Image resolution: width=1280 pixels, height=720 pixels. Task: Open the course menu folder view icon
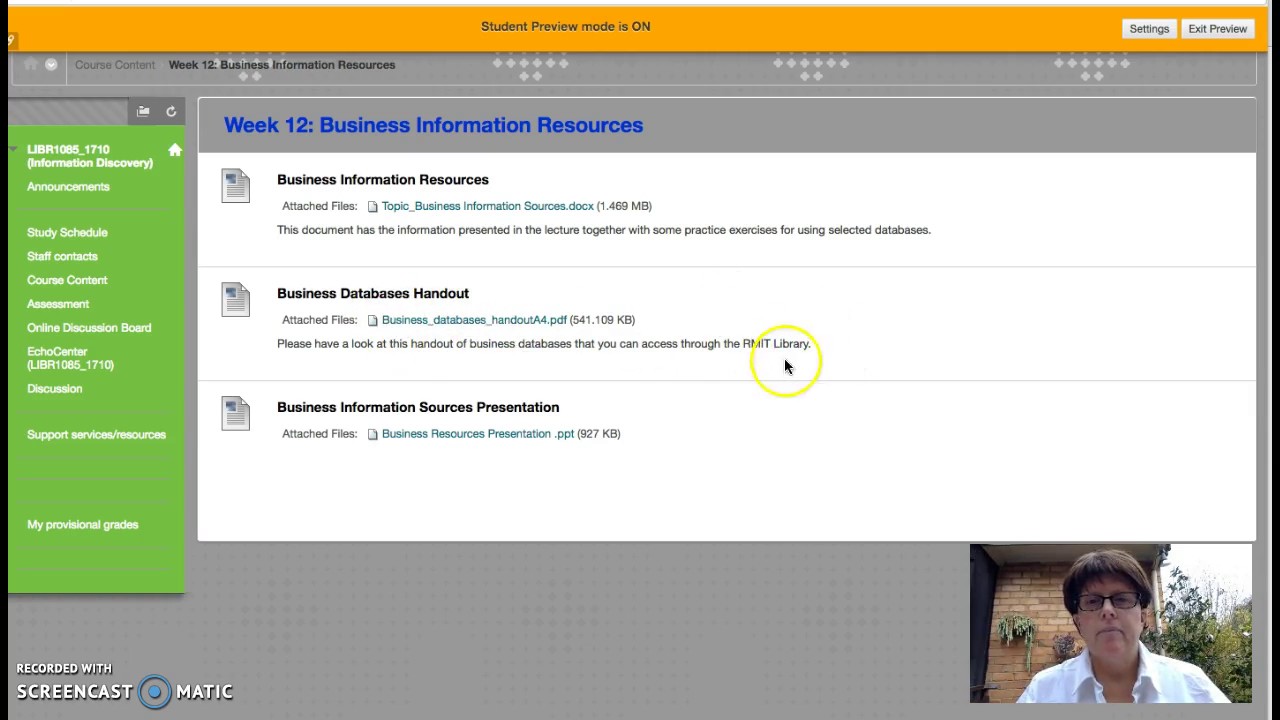143,111
